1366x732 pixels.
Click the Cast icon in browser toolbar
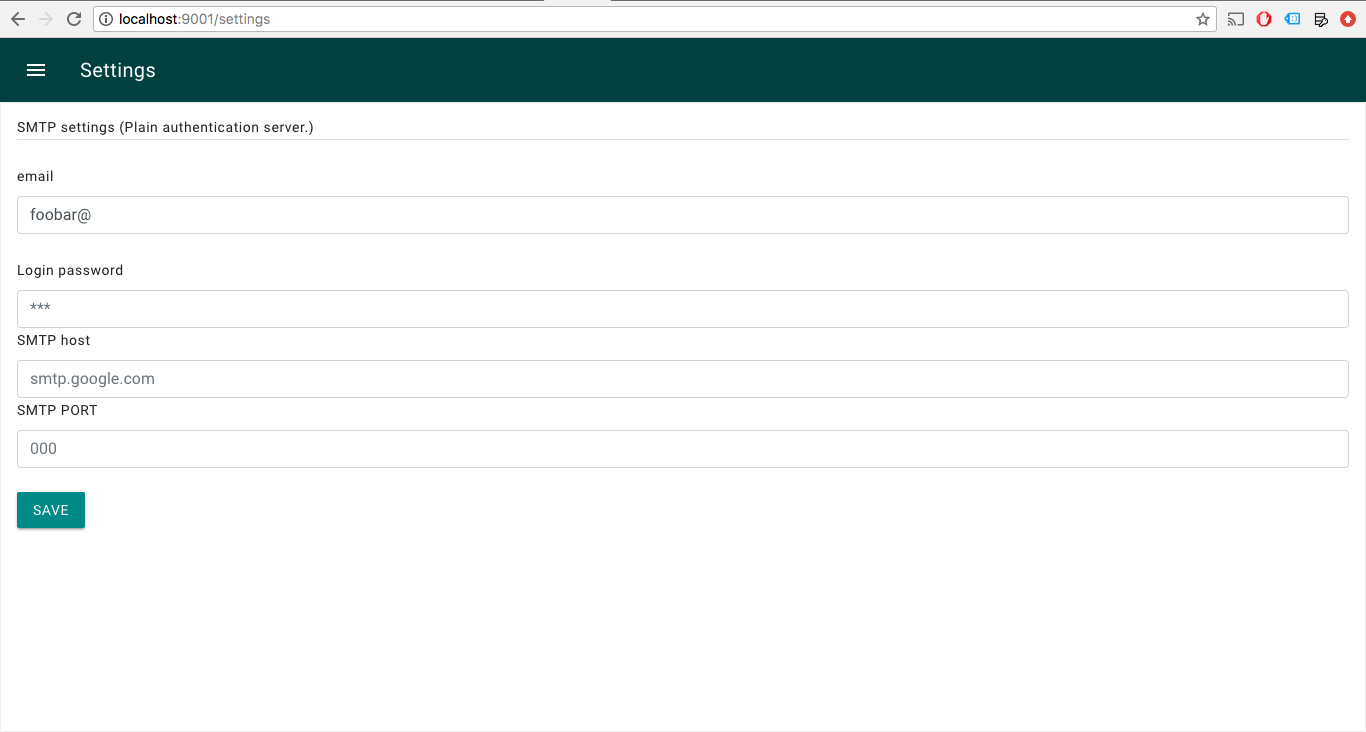(1236, 19)
